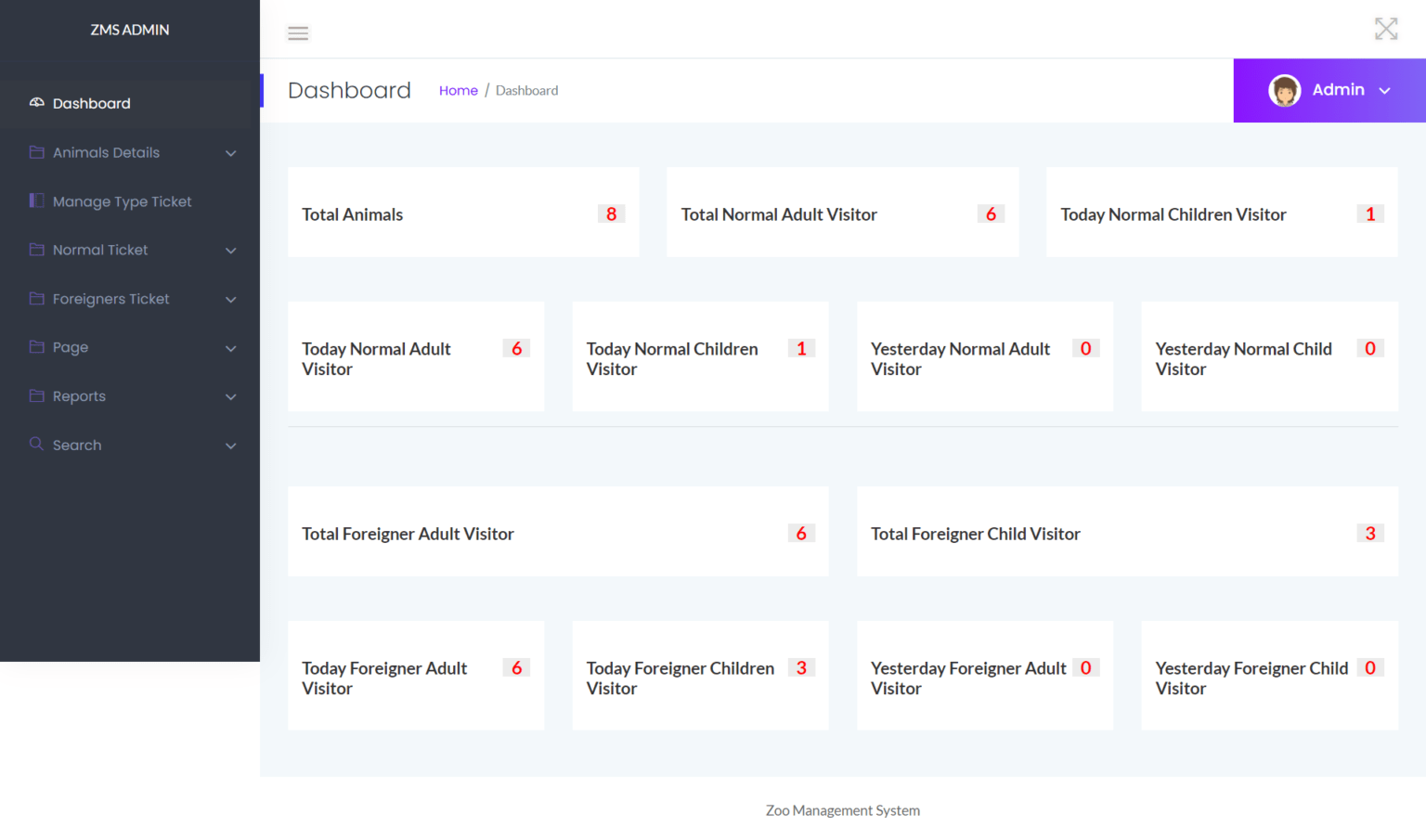
Task: Click the fullscreen expand icon
Action: pos(1386,29)
